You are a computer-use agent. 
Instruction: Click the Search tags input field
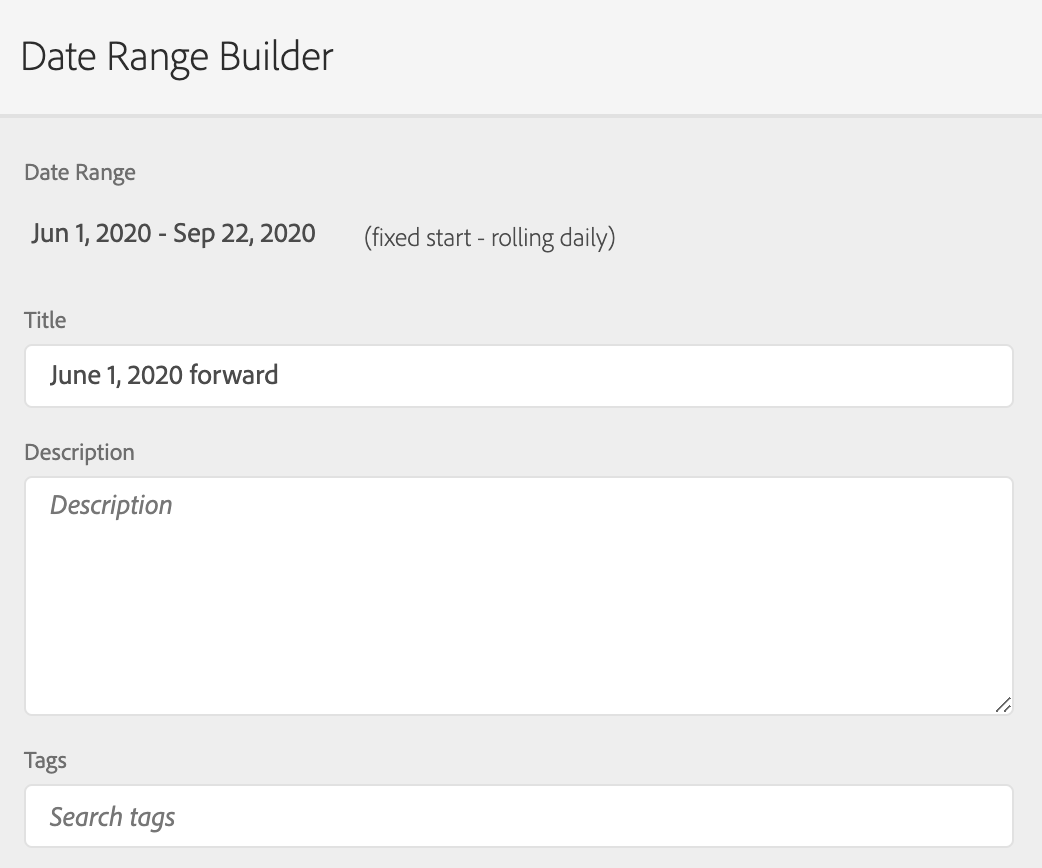tap(518, 816)
